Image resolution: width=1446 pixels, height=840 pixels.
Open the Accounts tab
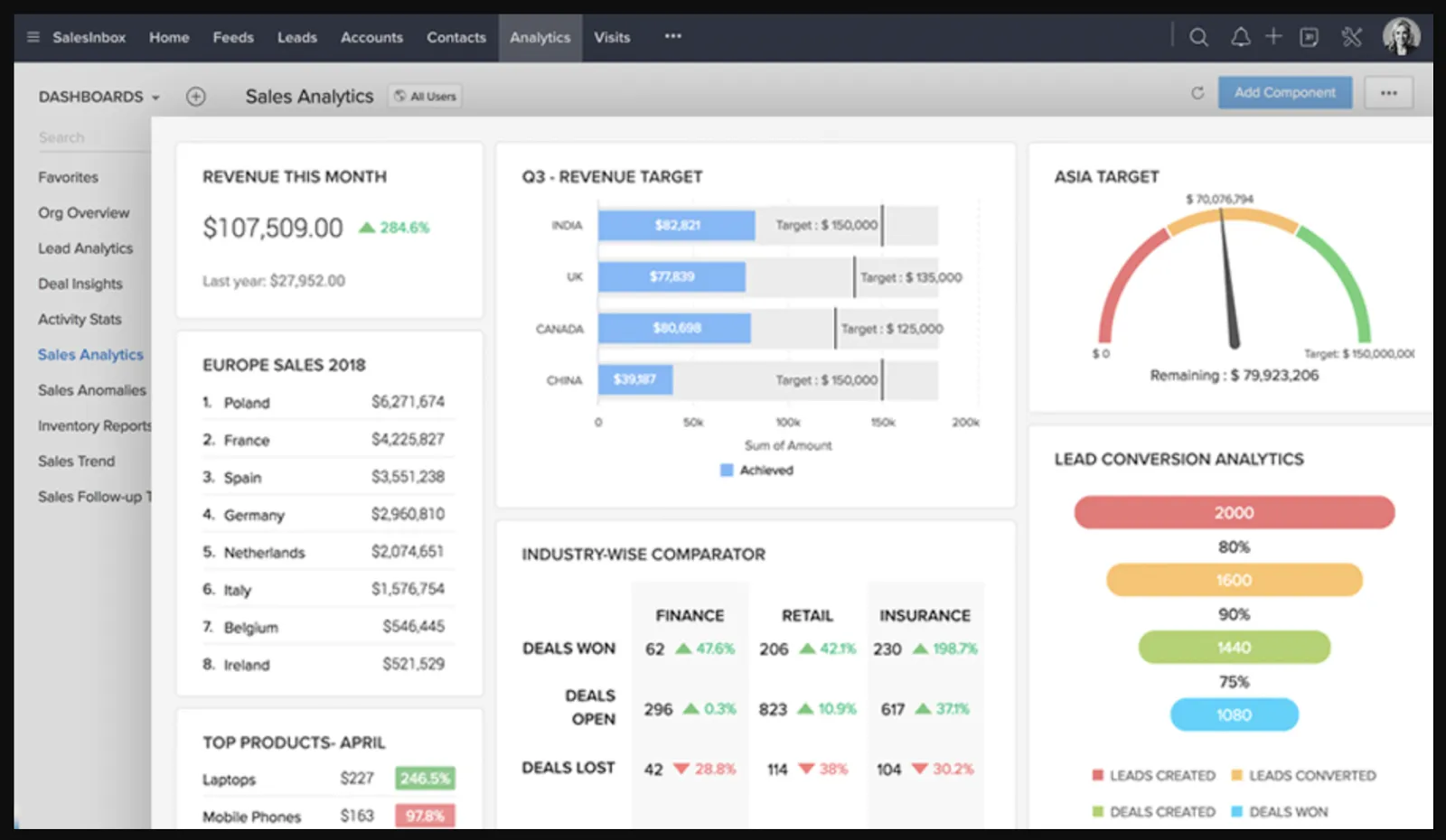coord(371,37)
